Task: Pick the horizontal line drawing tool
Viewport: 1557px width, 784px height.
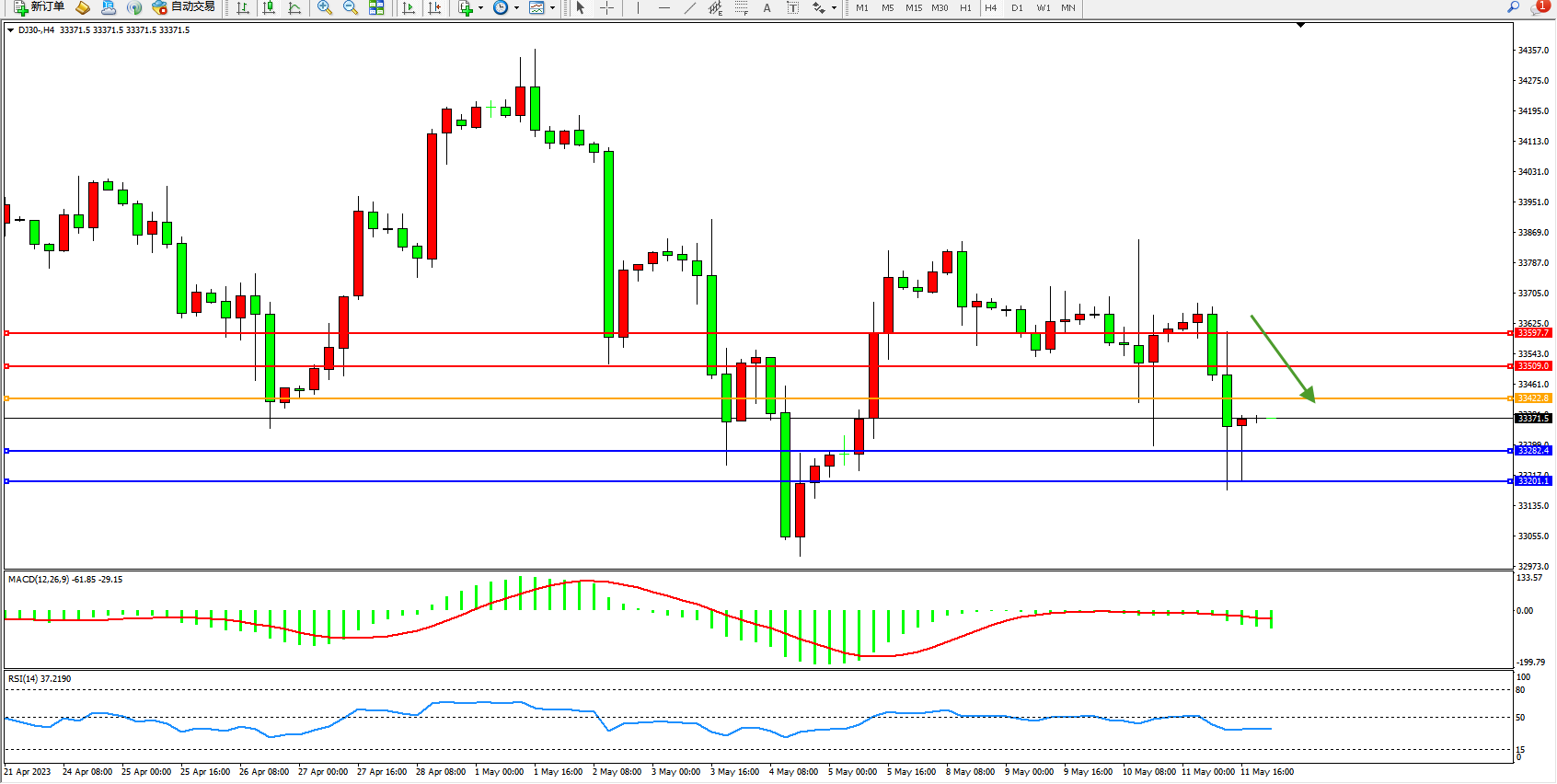Action: tap(663, 7)
